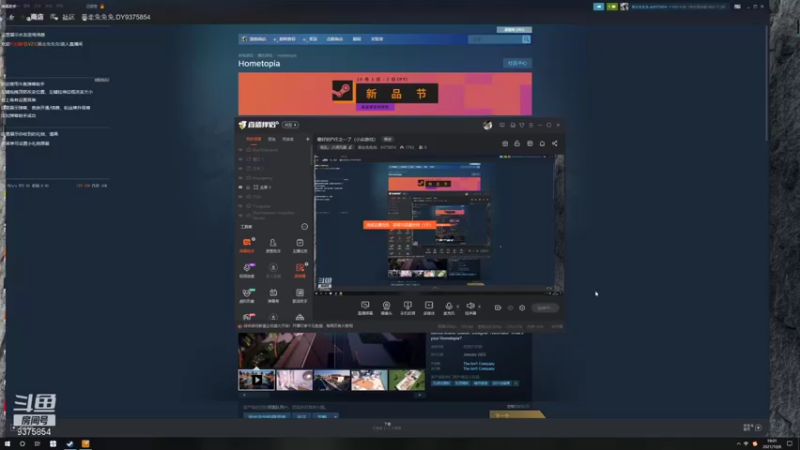Open Steam 社区 main menu
The height and width of the screenshot is (450, 800).
68,17
